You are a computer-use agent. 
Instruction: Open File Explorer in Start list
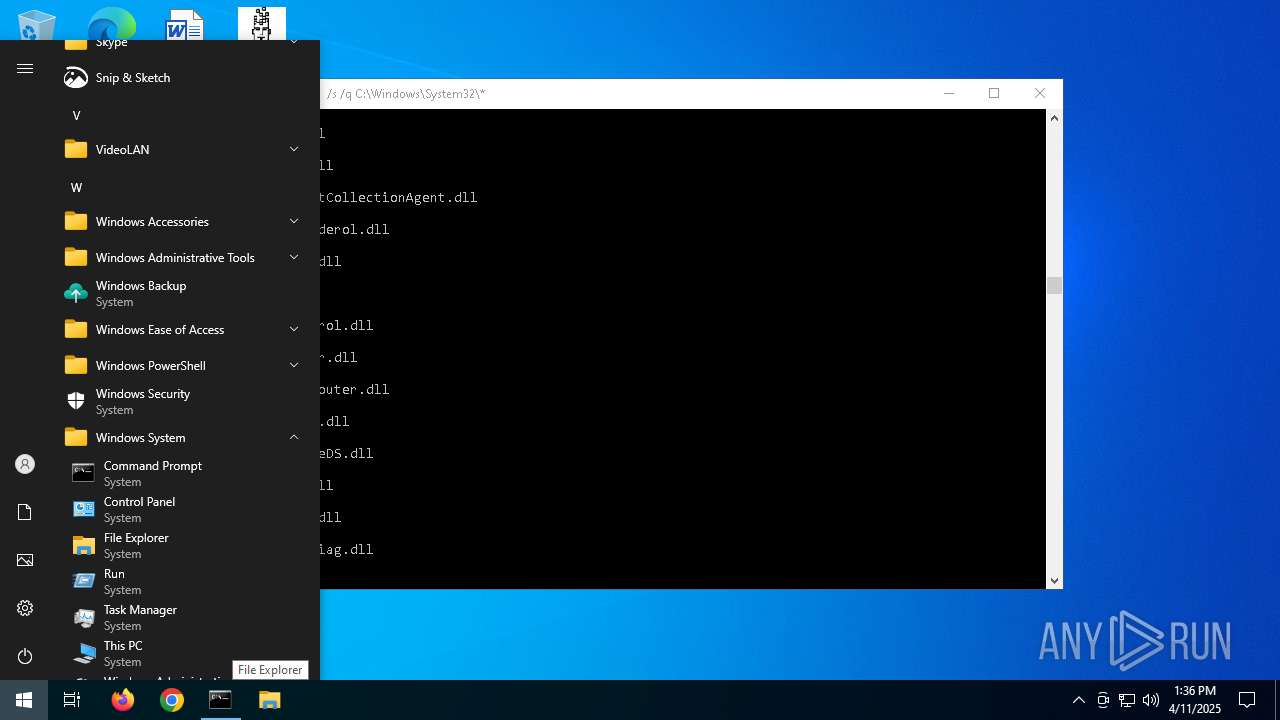click(x=180, y=546)
